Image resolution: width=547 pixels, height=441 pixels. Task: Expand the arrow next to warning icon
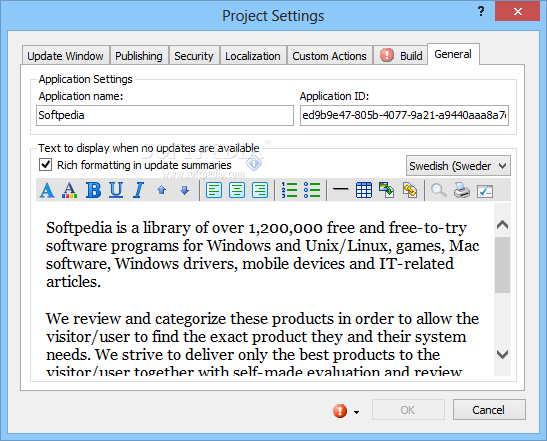(356, 412)
